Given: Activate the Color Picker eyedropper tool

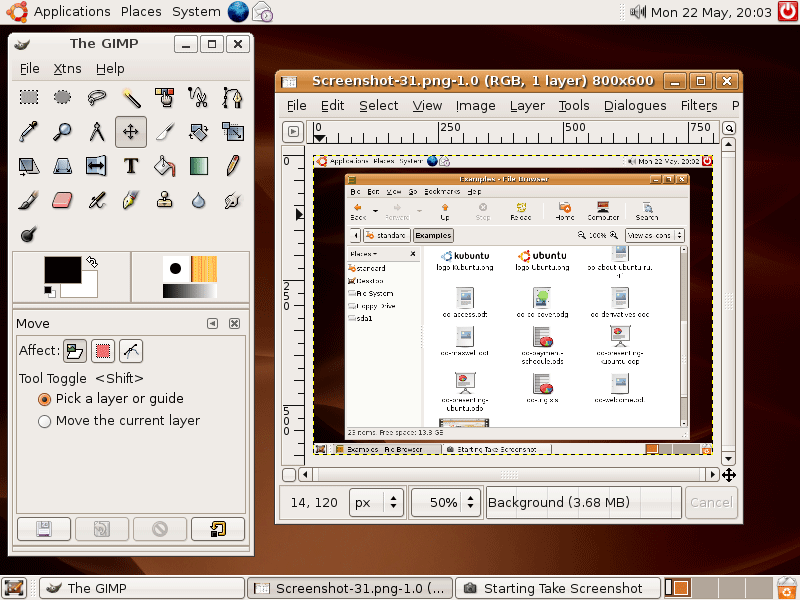Looking at the screenshot, I should coord(28,131).
